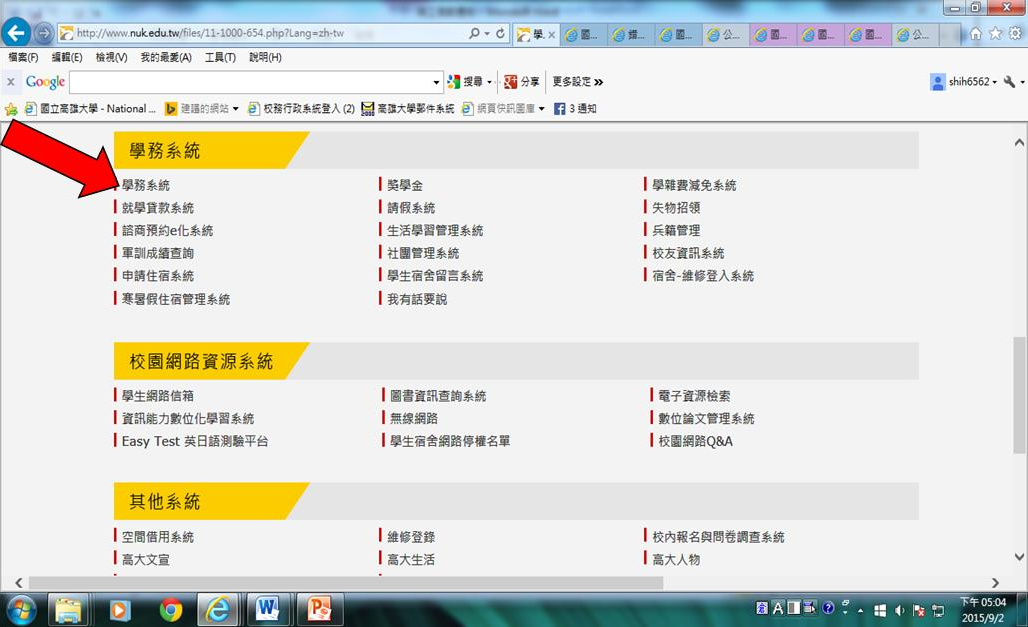This screenshot has height=627, width=1028.
Task: Open PowerPoint from the taskbar
Action: pos(319,608)
